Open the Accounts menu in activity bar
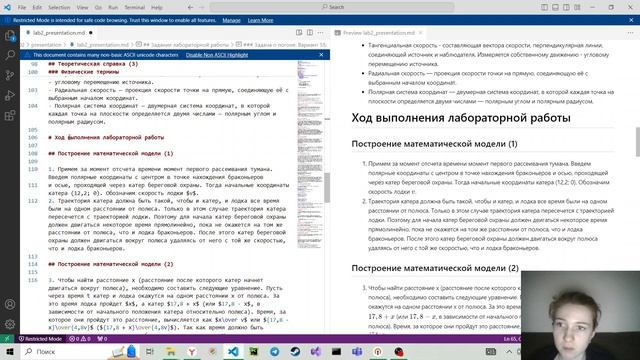Viewport: 640px width, 360px height. point(10,304)
